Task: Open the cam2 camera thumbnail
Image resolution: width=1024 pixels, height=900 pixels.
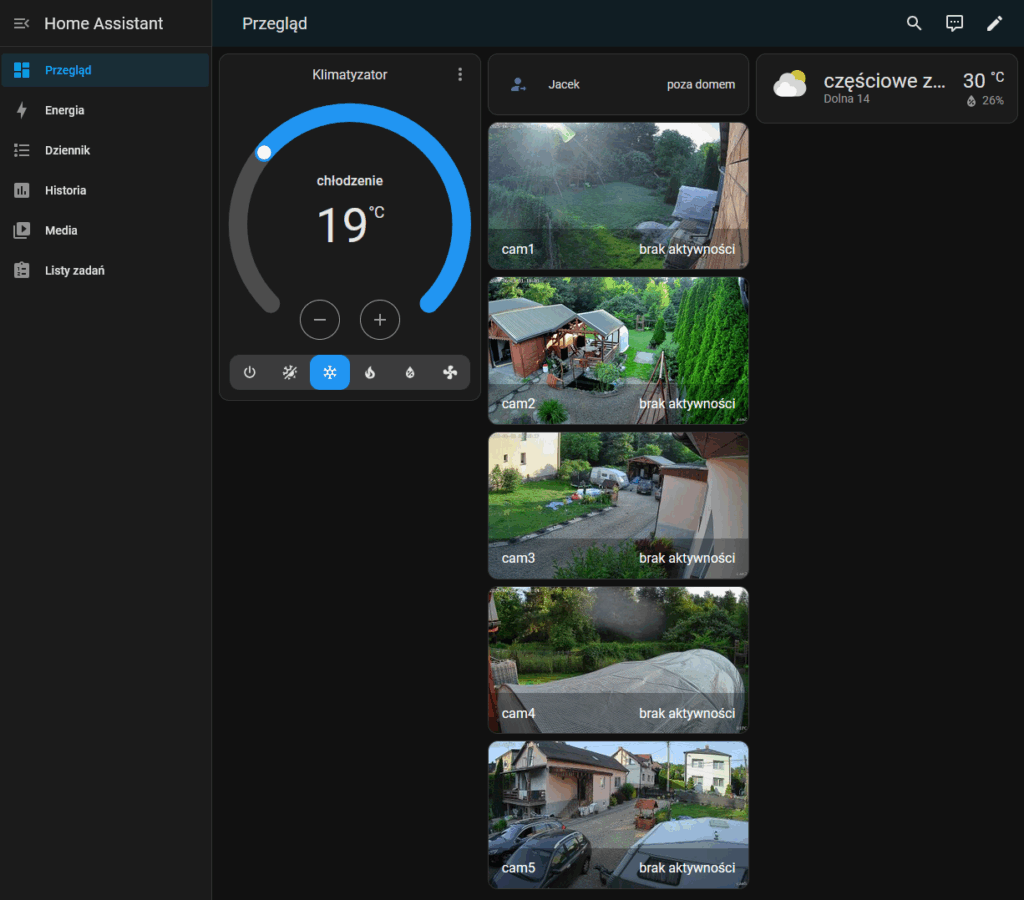Action: coord(618,350)
